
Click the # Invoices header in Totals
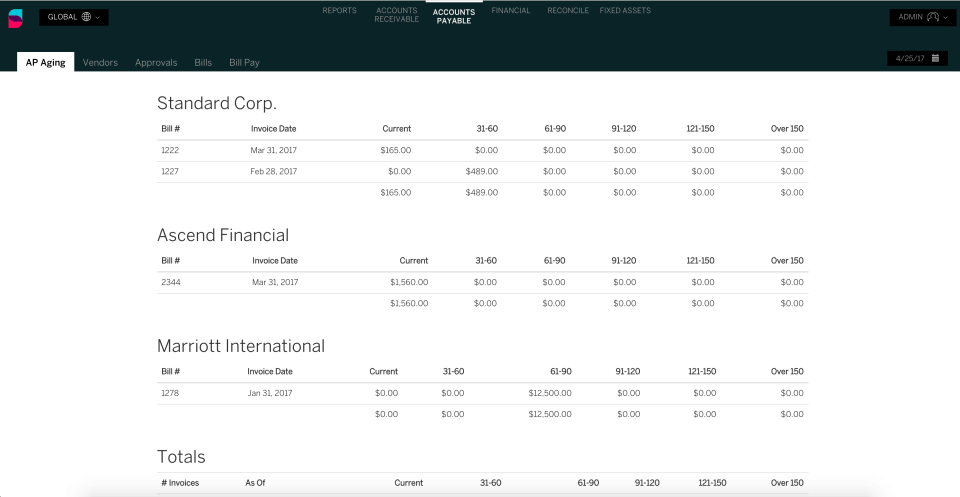coord(180,483)
